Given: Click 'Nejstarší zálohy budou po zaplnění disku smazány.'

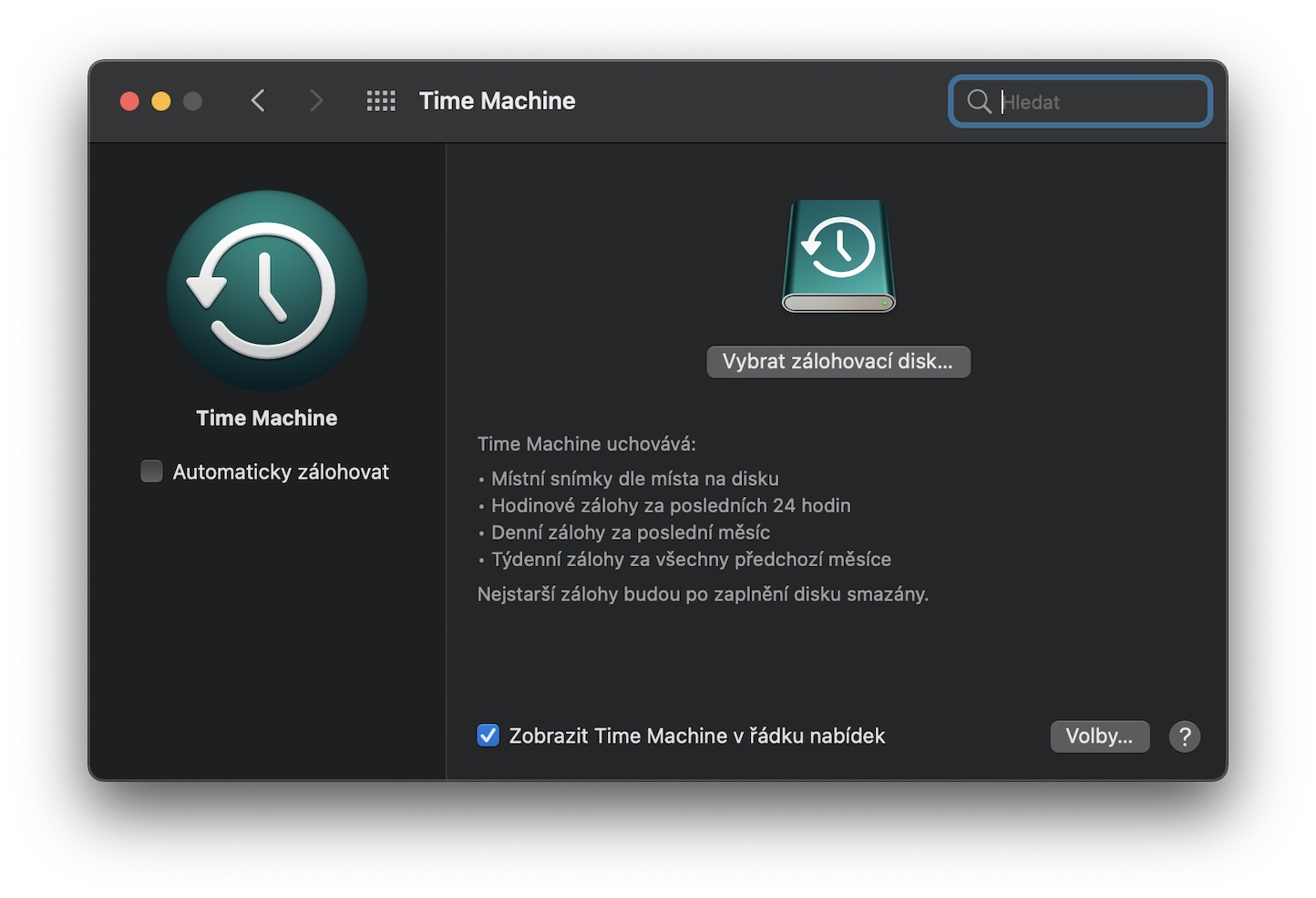Looking at the screenshot, I should [x=704, y=594].
